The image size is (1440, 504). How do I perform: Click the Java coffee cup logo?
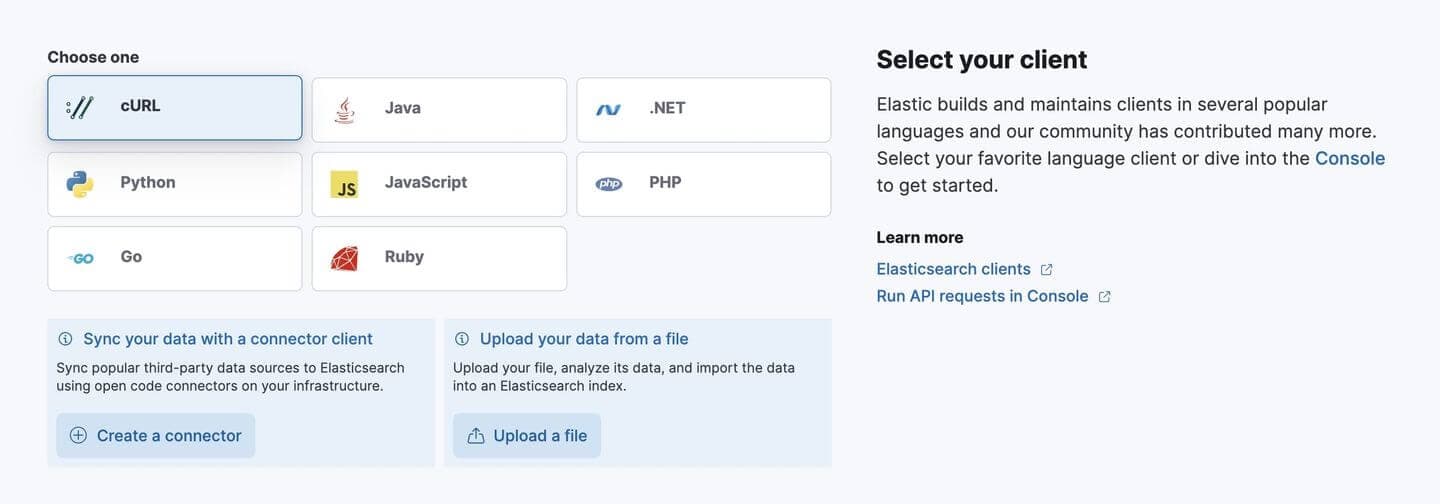[x=344, y=109]
